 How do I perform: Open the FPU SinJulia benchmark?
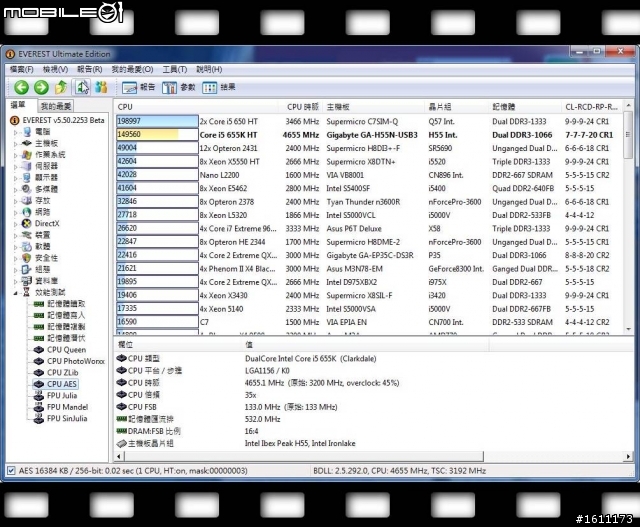(x=61, y=418)
